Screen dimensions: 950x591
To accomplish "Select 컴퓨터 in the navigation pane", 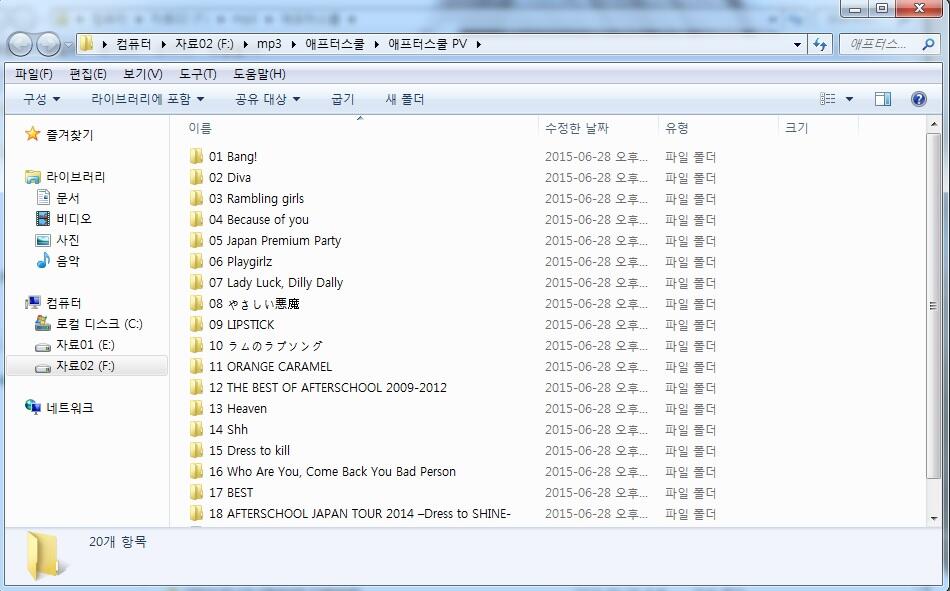I will [x=64, y=302].
